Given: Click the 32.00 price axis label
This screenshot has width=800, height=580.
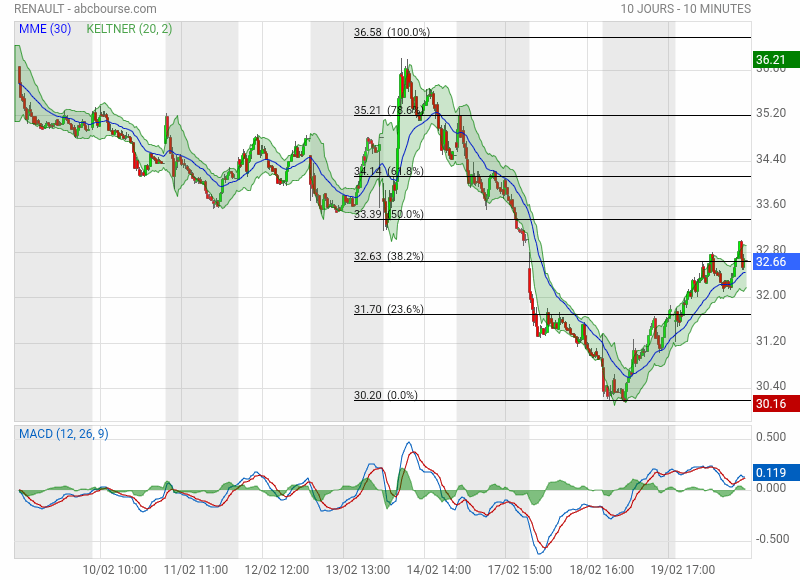Looking at the screenshot, I should (771, 294).
